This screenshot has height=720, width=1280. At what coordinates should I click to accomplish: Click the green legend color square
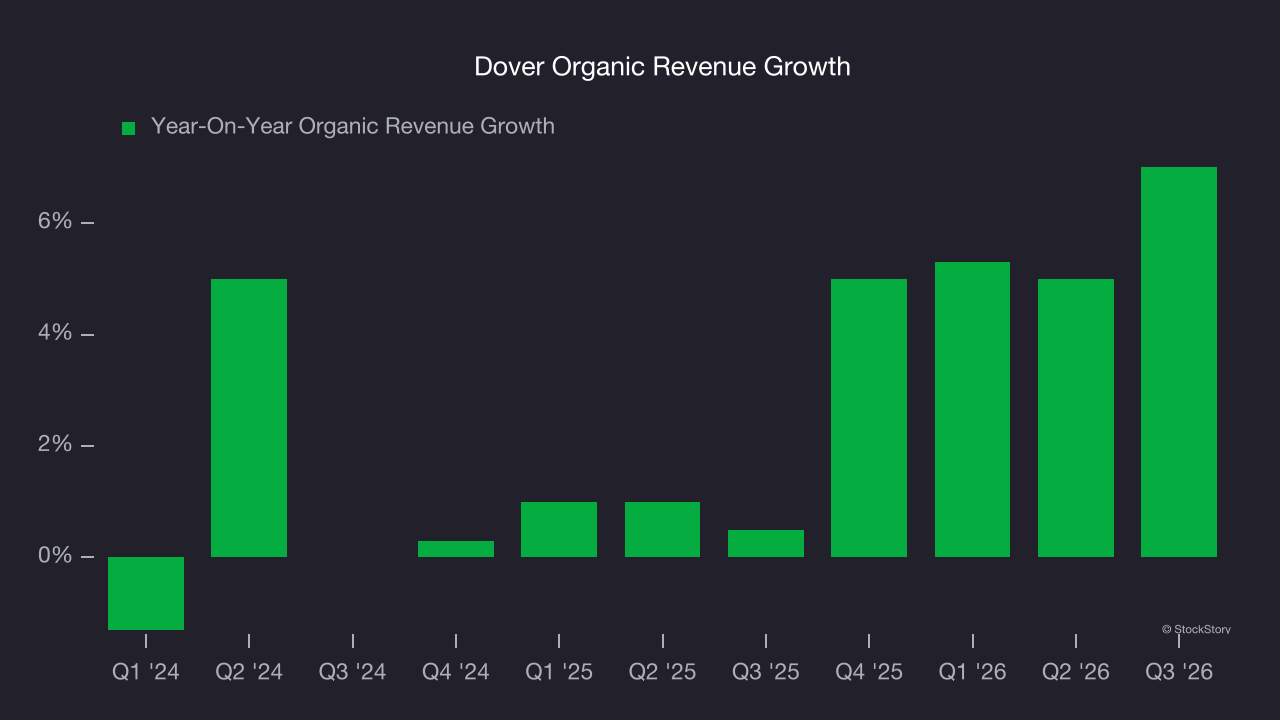[128, 128]
